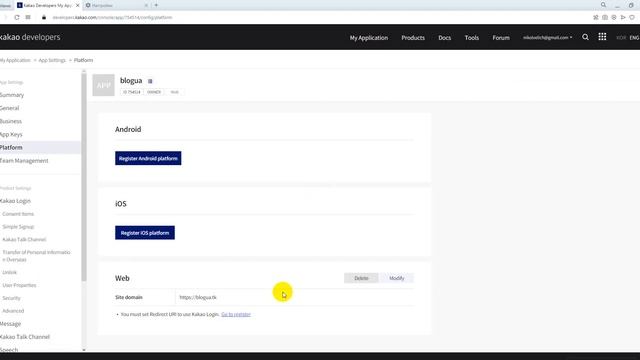
Task: Follow the Go to register link
Action: click(x=236, y=314)
